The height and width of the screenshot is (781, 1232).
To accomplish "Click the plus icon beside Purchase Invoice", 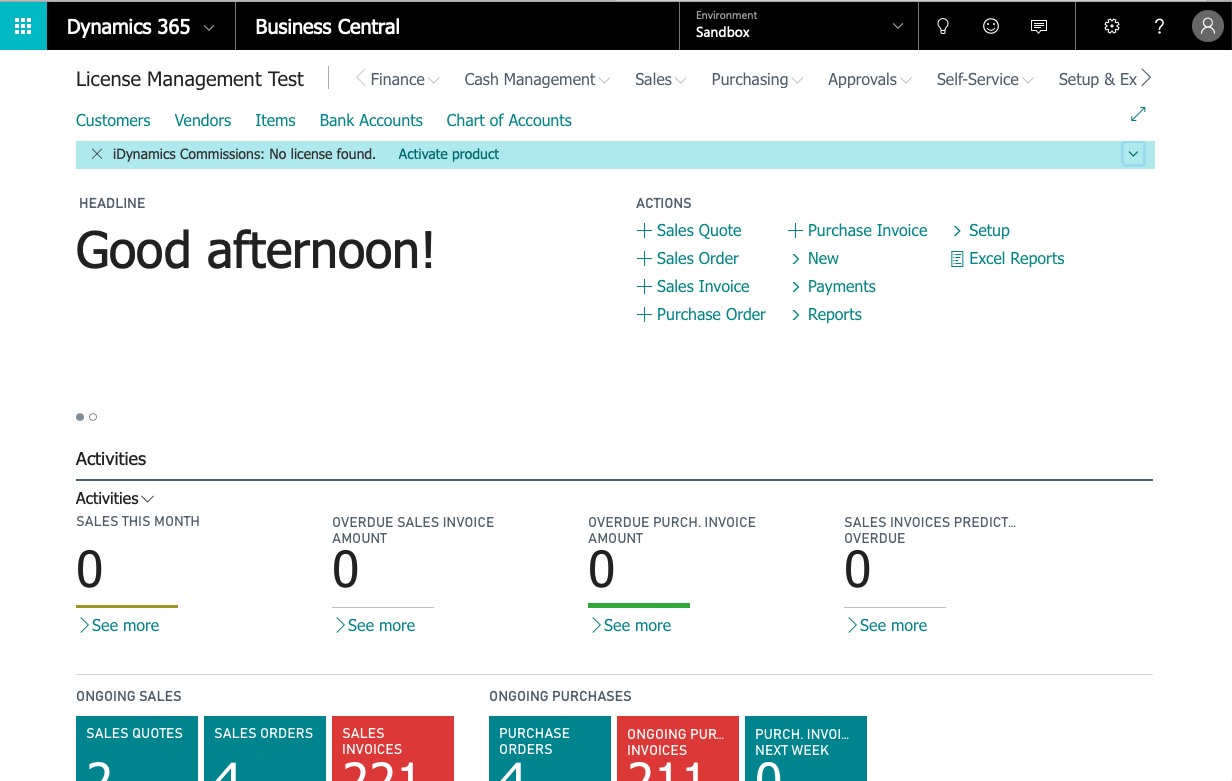I will pyautogui.click(x=795, y=230).
